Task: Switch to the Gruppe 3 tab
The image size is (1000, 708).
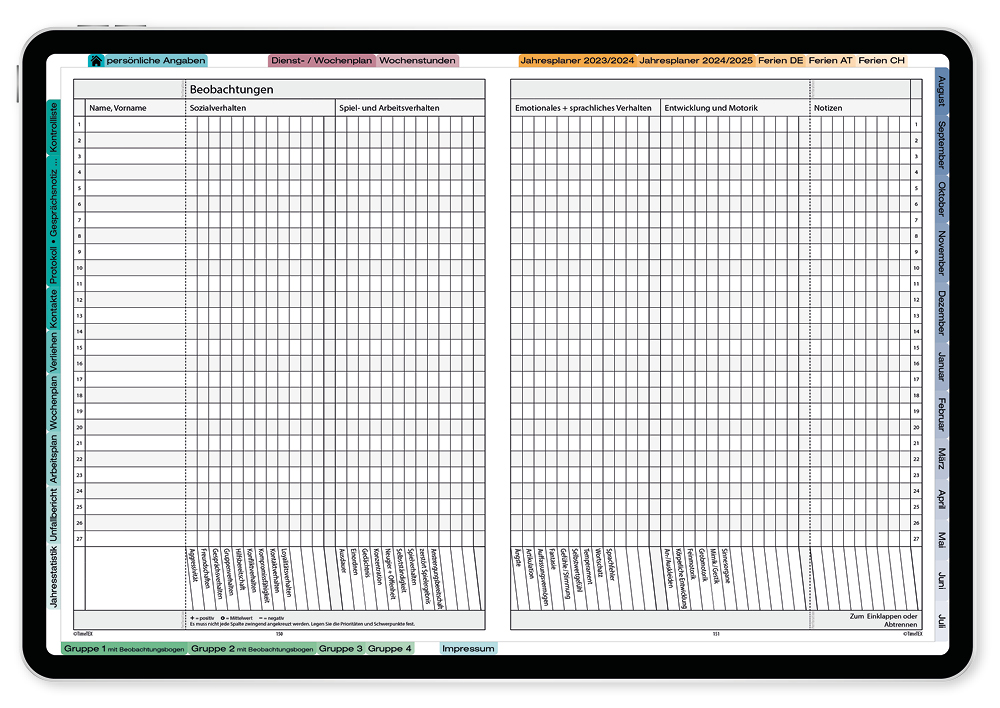Action: coord(341,649)
